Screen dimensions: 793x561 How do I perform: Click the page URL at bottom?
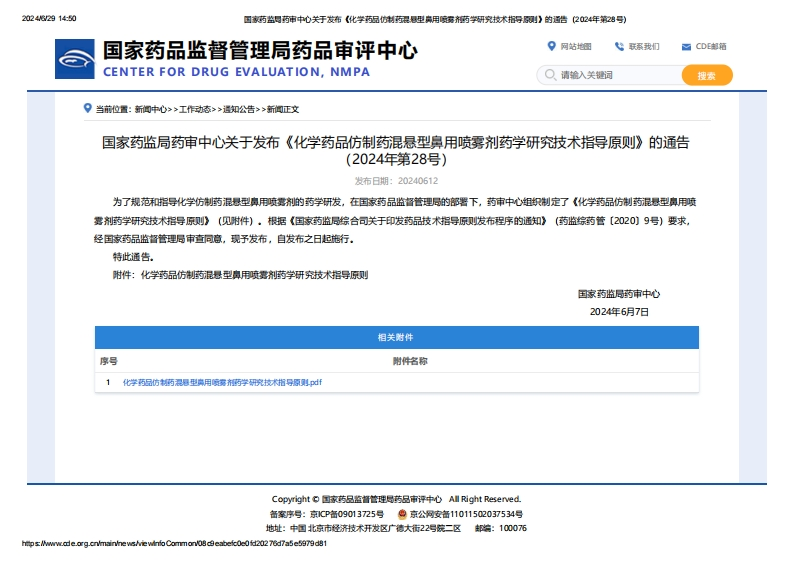point(174,543)
